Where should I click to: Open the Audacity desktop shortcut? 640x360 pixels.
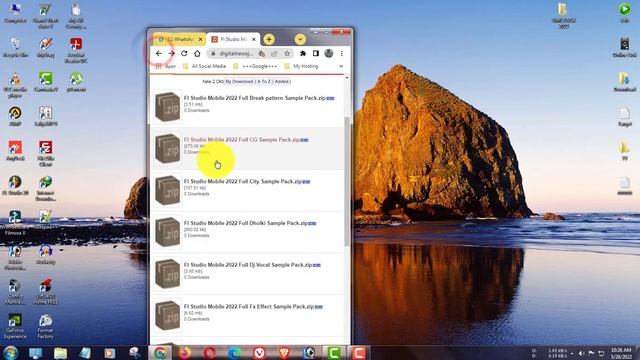tap(45, 254)
